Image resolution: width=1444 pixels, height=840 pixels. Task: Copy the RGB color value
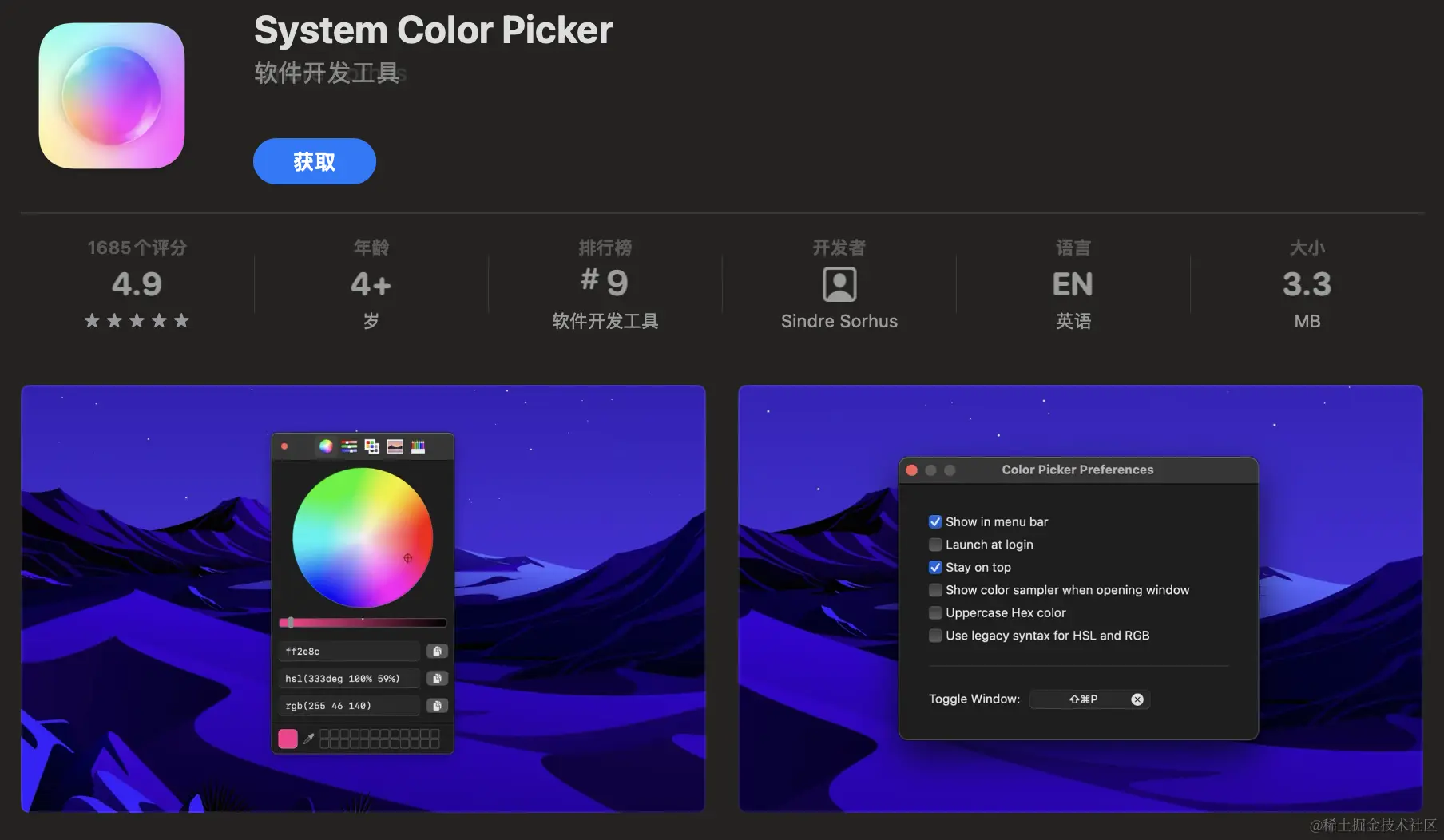tap(437, 706)
